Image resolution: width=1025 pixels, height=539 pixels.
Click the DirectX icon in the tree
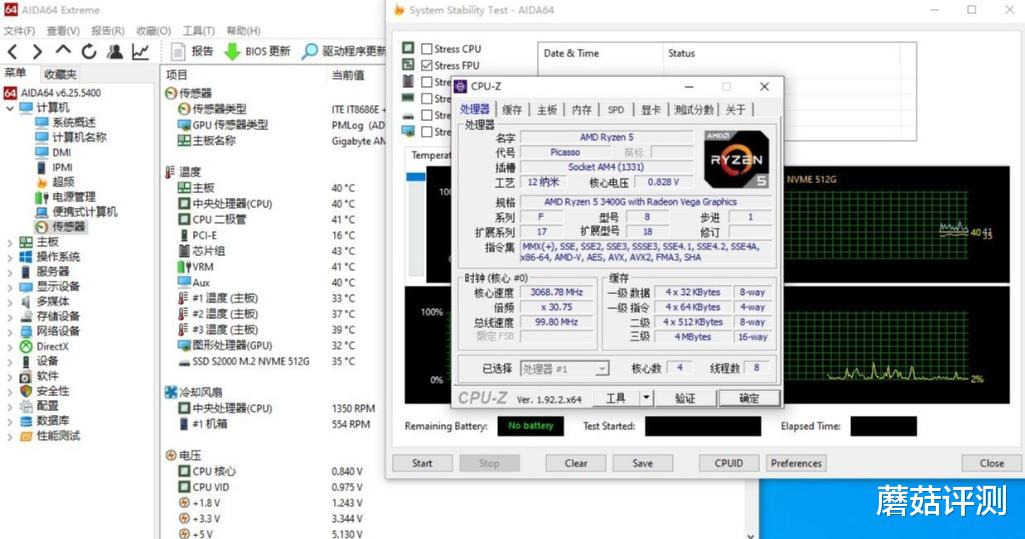[25, 346]
